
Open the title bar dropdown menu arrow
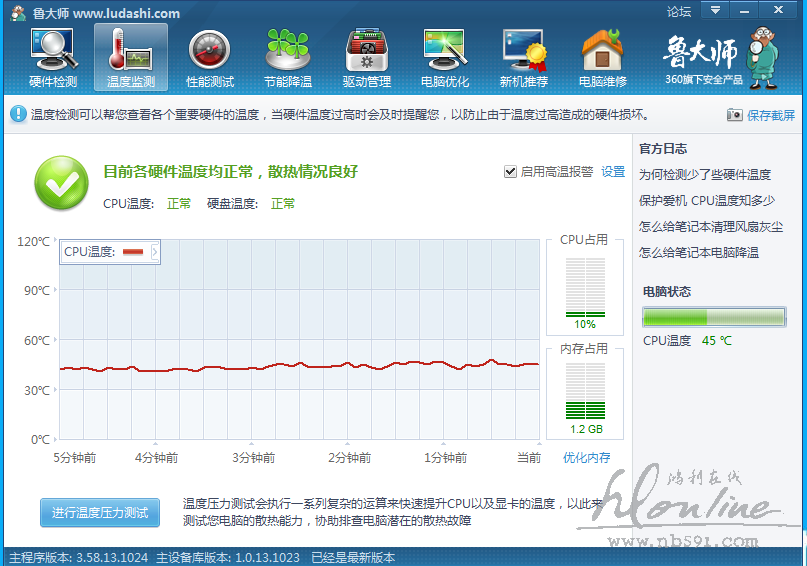[x=713, y=10]
